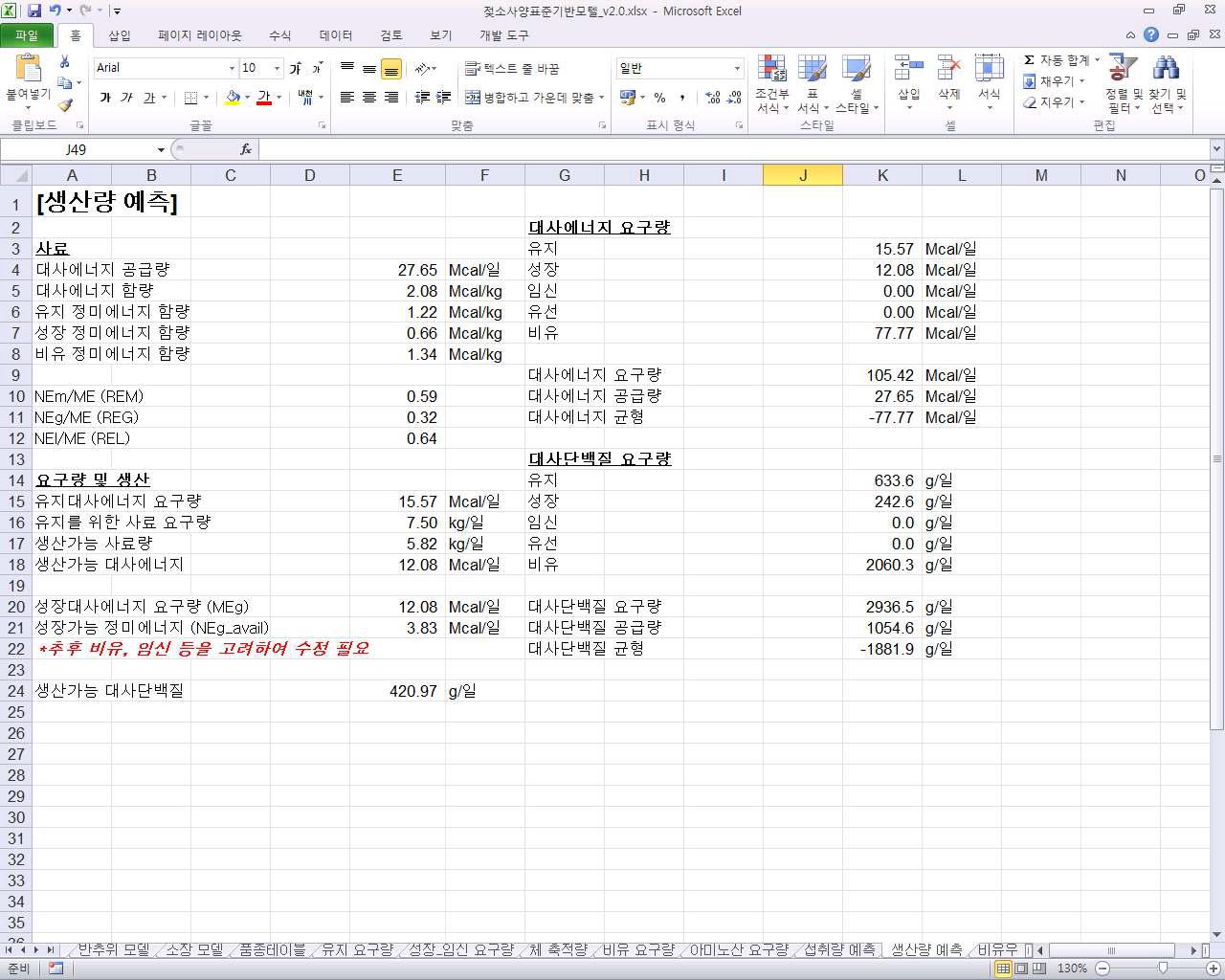Open the Arial font name dropdown
This screenshot has width=1225, height=980.
232,68
